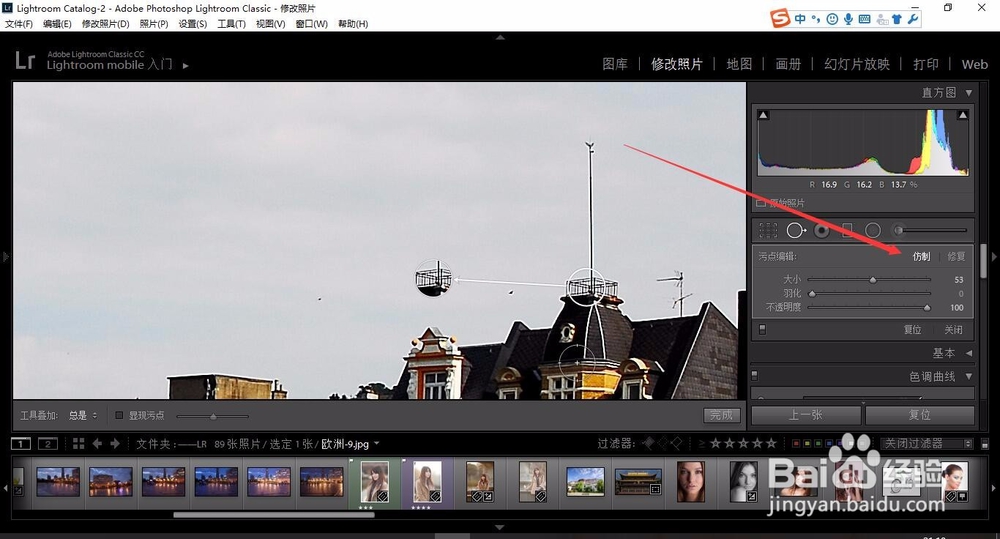Switch to 地图 module

pyautogui.click(x=739, y=64)
